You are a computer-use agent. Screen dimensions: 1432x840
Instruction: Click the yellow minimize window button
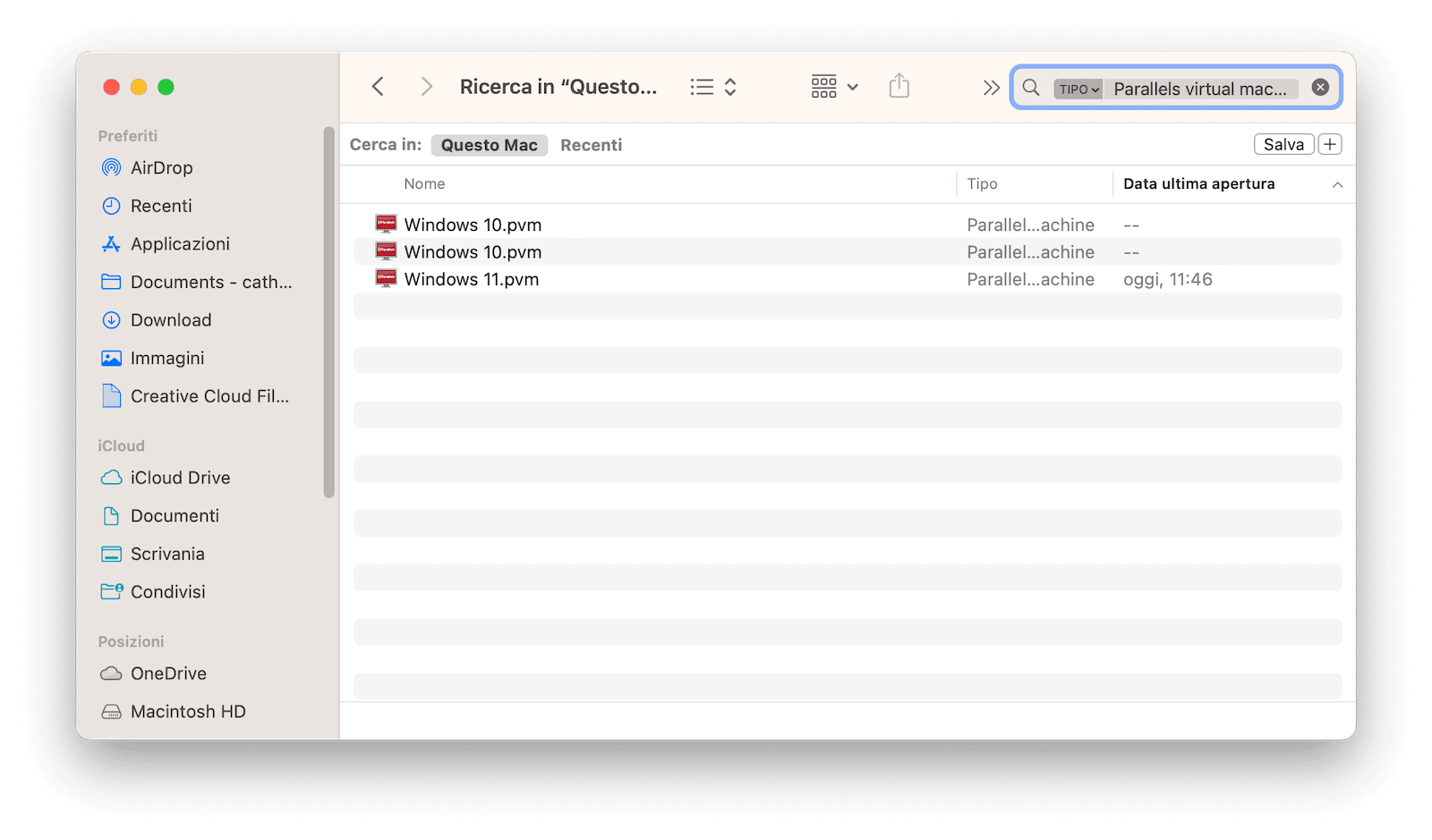point(139,87)
